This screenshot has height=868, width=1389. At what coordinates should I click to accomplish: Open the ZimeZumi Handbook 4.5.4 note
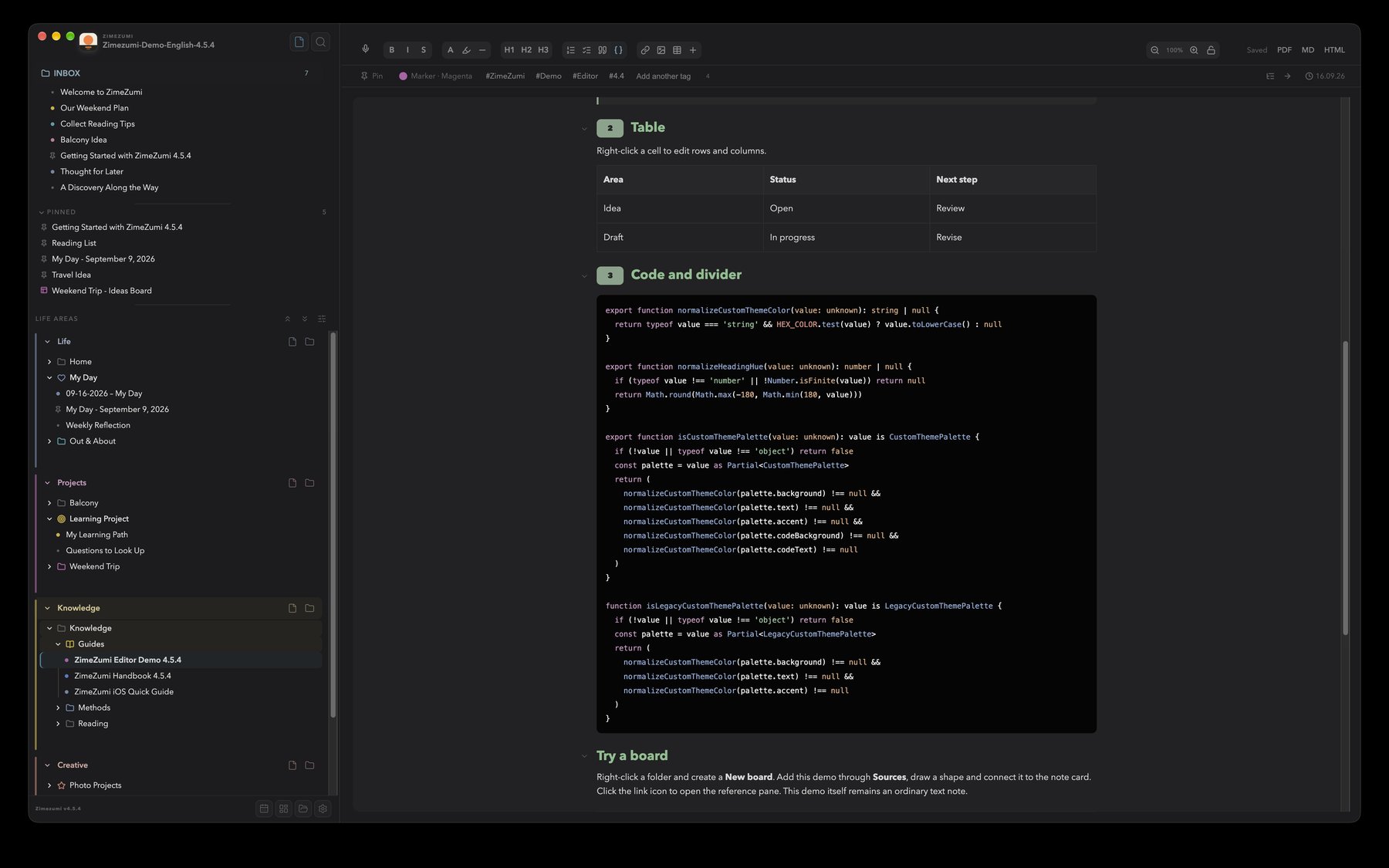point(123,676)
